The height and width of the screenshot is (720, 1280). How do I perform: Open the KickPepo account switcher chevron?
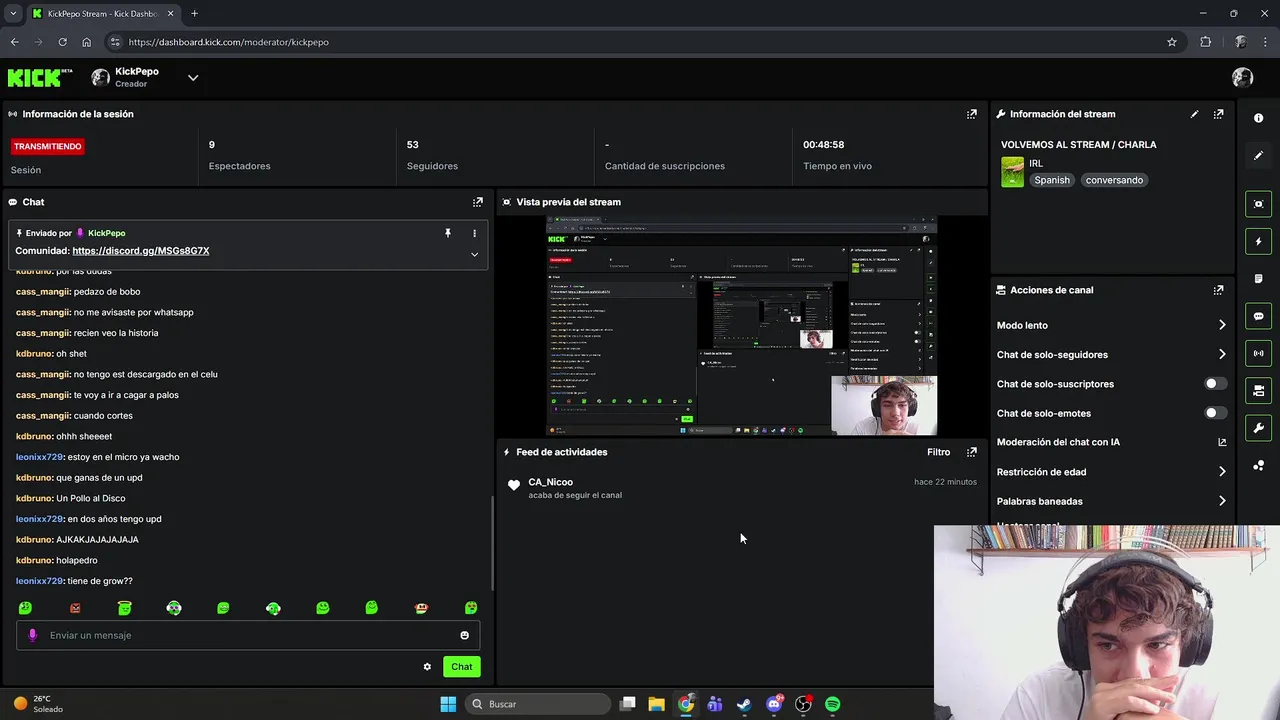pos(193,78)
